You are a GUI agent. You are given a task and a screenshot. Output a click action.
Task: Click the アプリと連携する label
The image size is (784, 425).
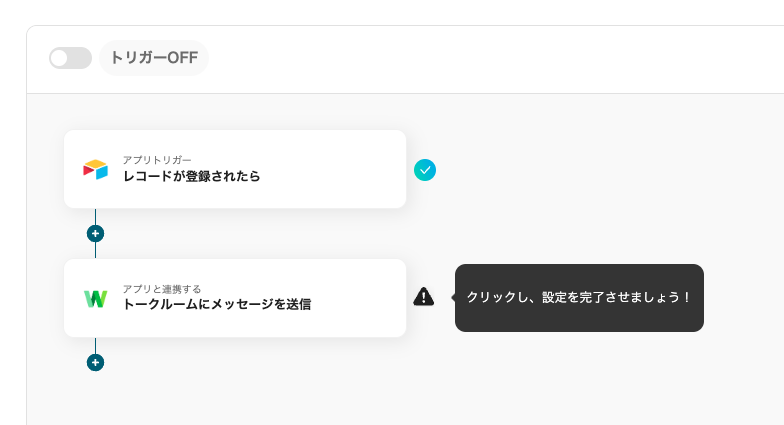point(162,289)
